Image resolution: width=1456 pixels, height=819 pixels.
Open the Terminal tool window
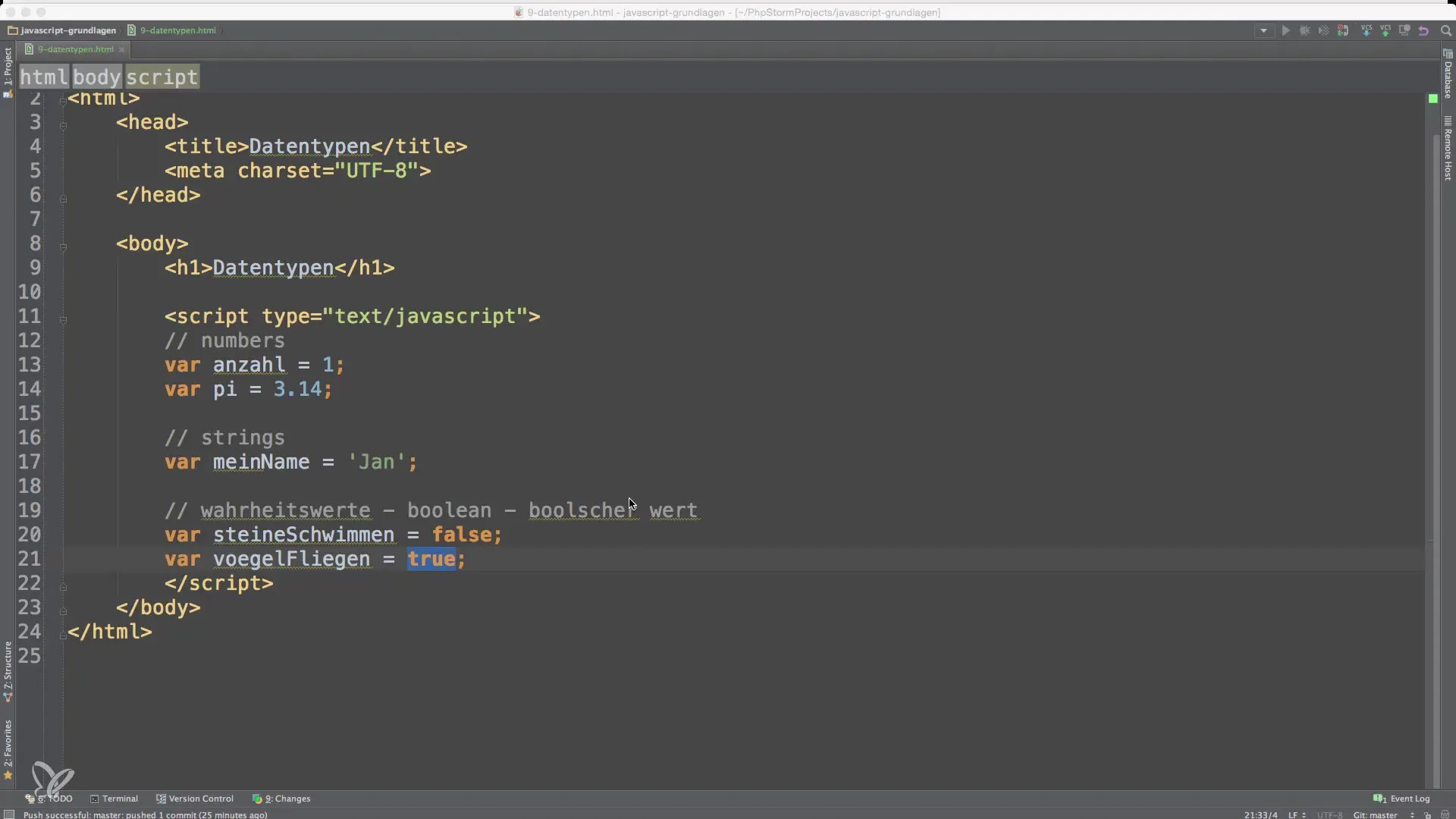pyautogui.click(x=114, y=799)
